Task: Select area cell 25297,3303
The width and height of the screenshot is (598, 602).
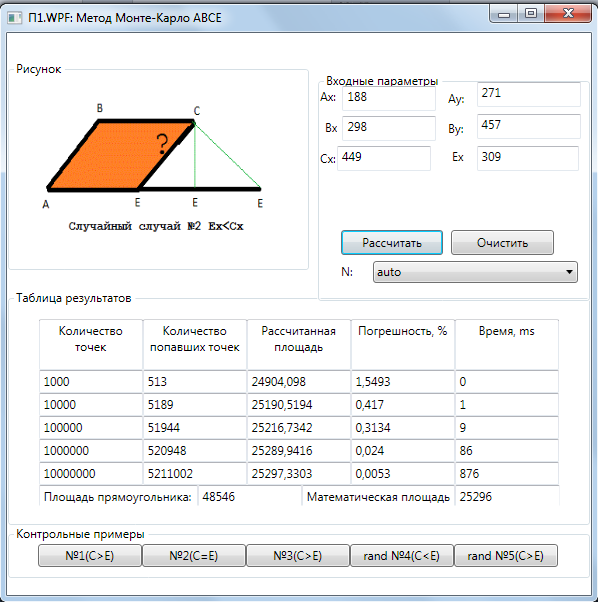Action: click(299, 473)
